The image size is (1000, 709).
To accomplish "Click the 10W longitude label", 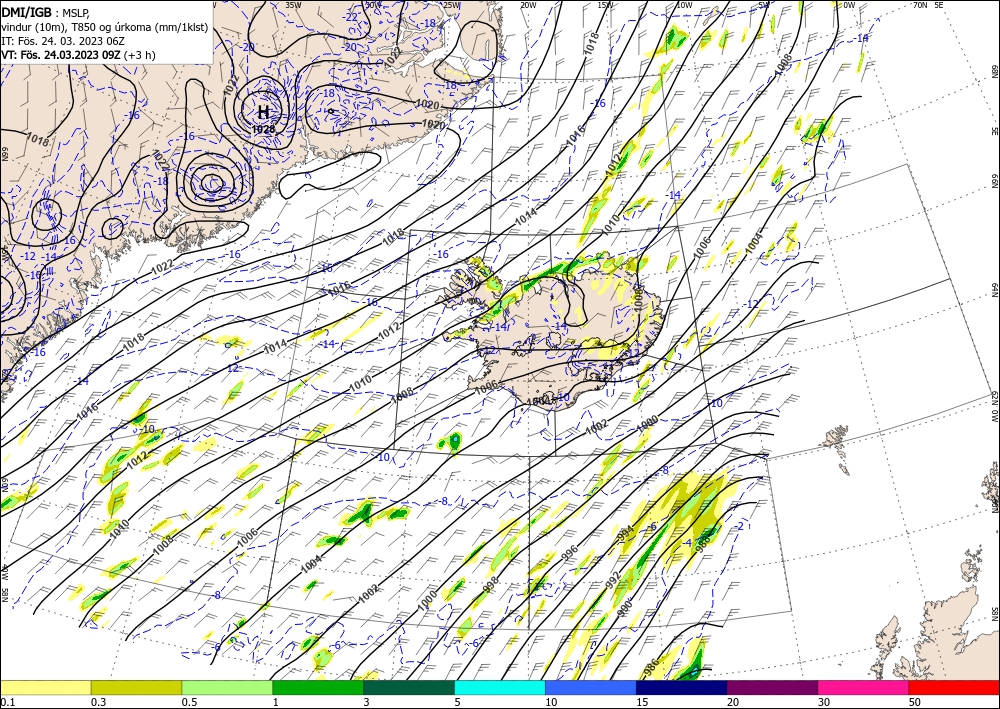I will (684, 5).
